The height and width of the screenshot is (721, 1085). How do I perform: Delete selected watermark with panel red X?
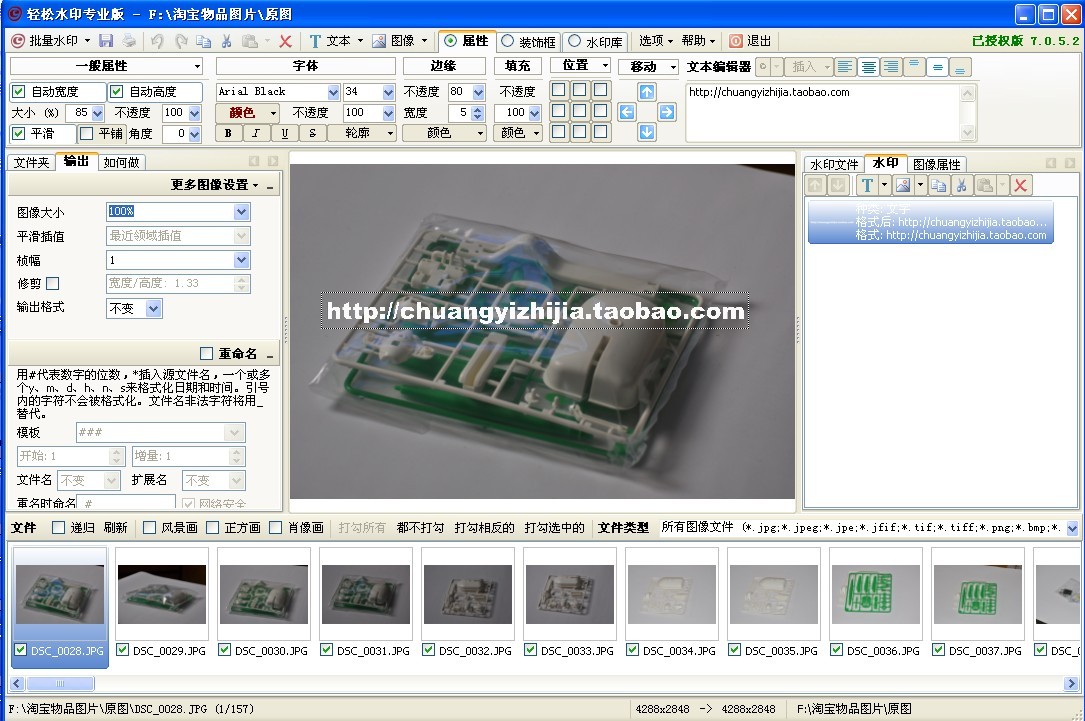1020,185
